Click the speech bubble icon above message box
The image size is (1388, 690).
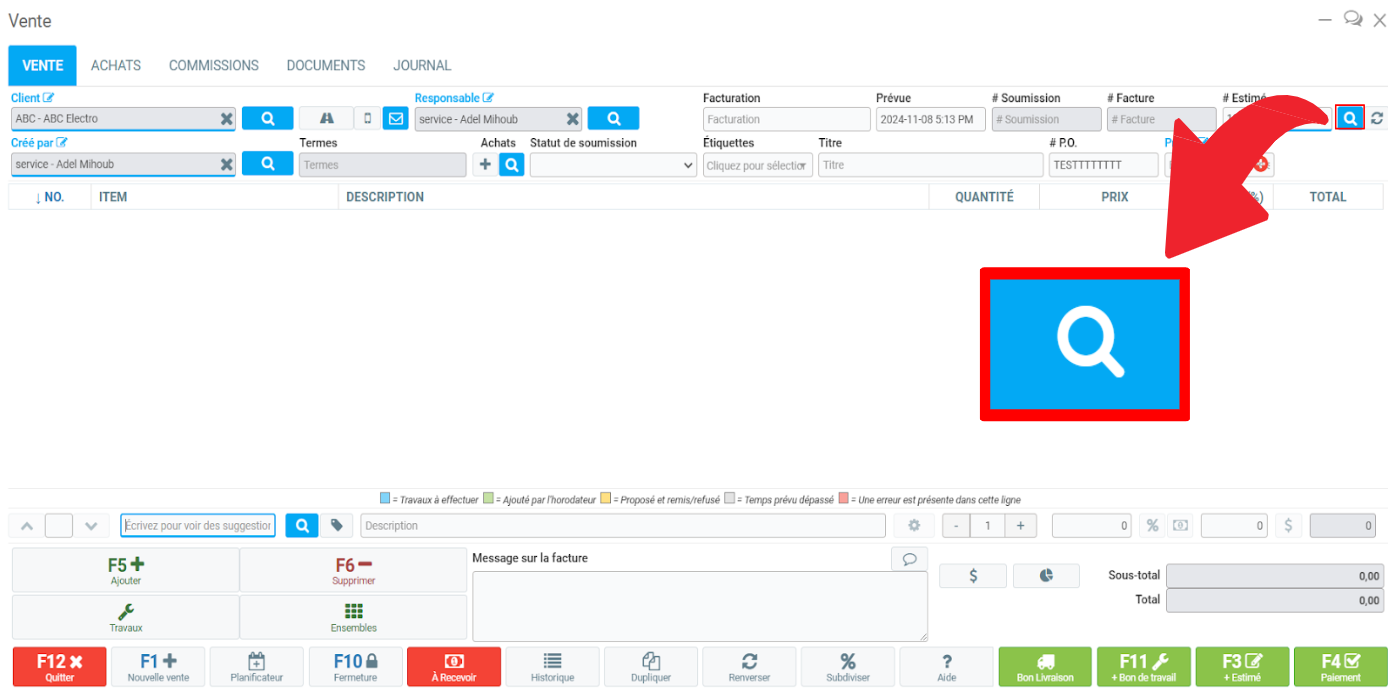[x=909, y=559]
